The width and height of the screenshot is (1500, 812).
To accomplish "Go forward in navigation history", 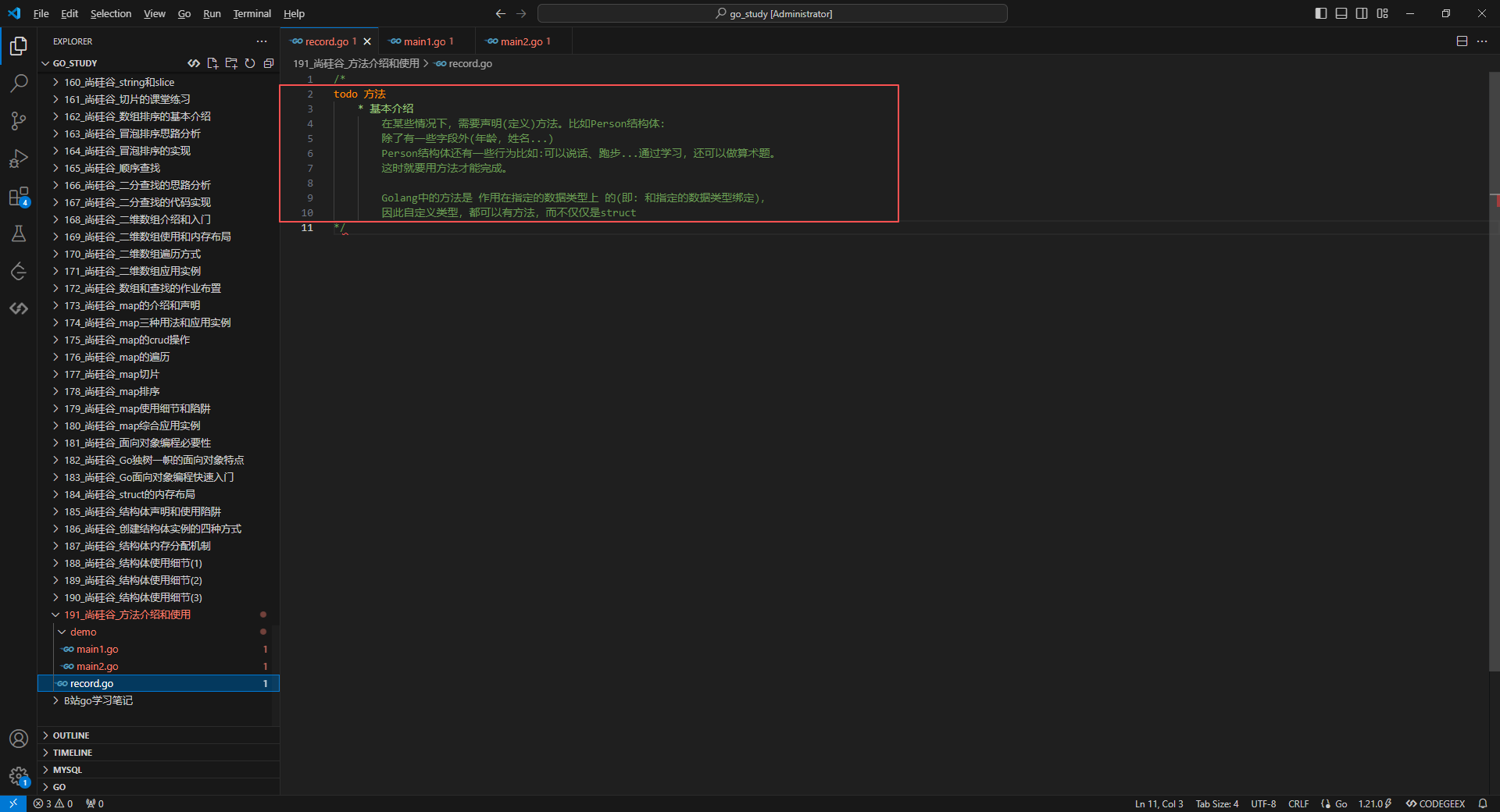I will [x=521, y=13].
